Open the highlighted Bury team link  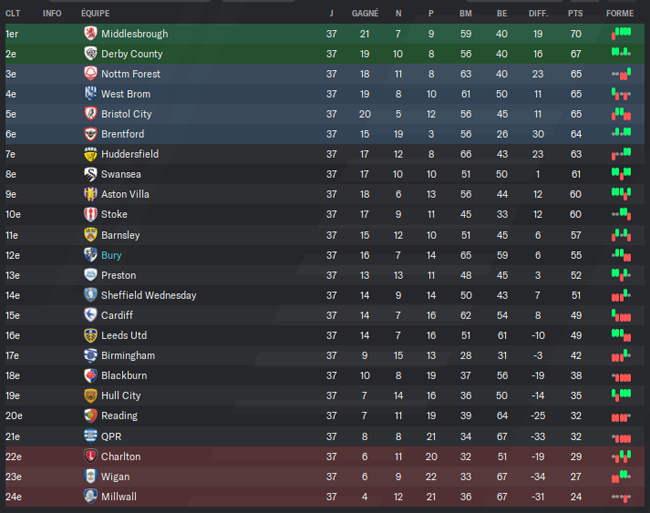click(111, 255)
